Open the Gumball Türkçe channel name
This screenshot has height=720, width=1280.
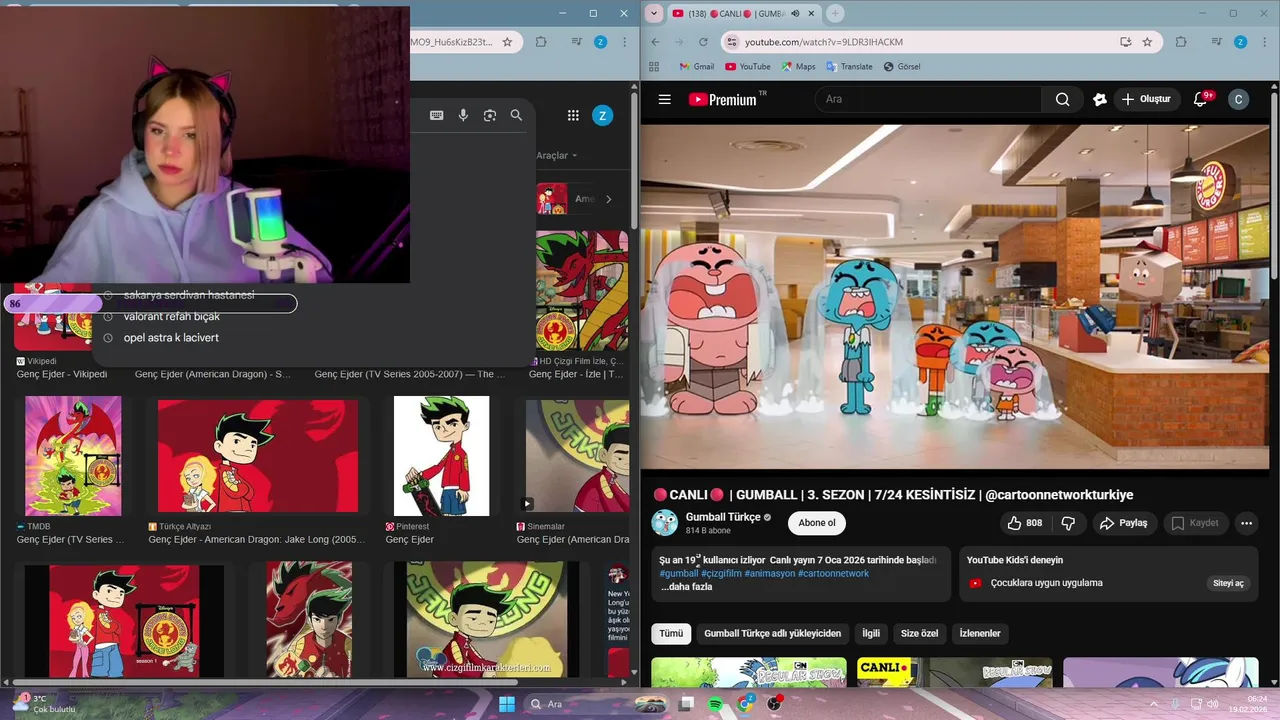click(723, 517)
